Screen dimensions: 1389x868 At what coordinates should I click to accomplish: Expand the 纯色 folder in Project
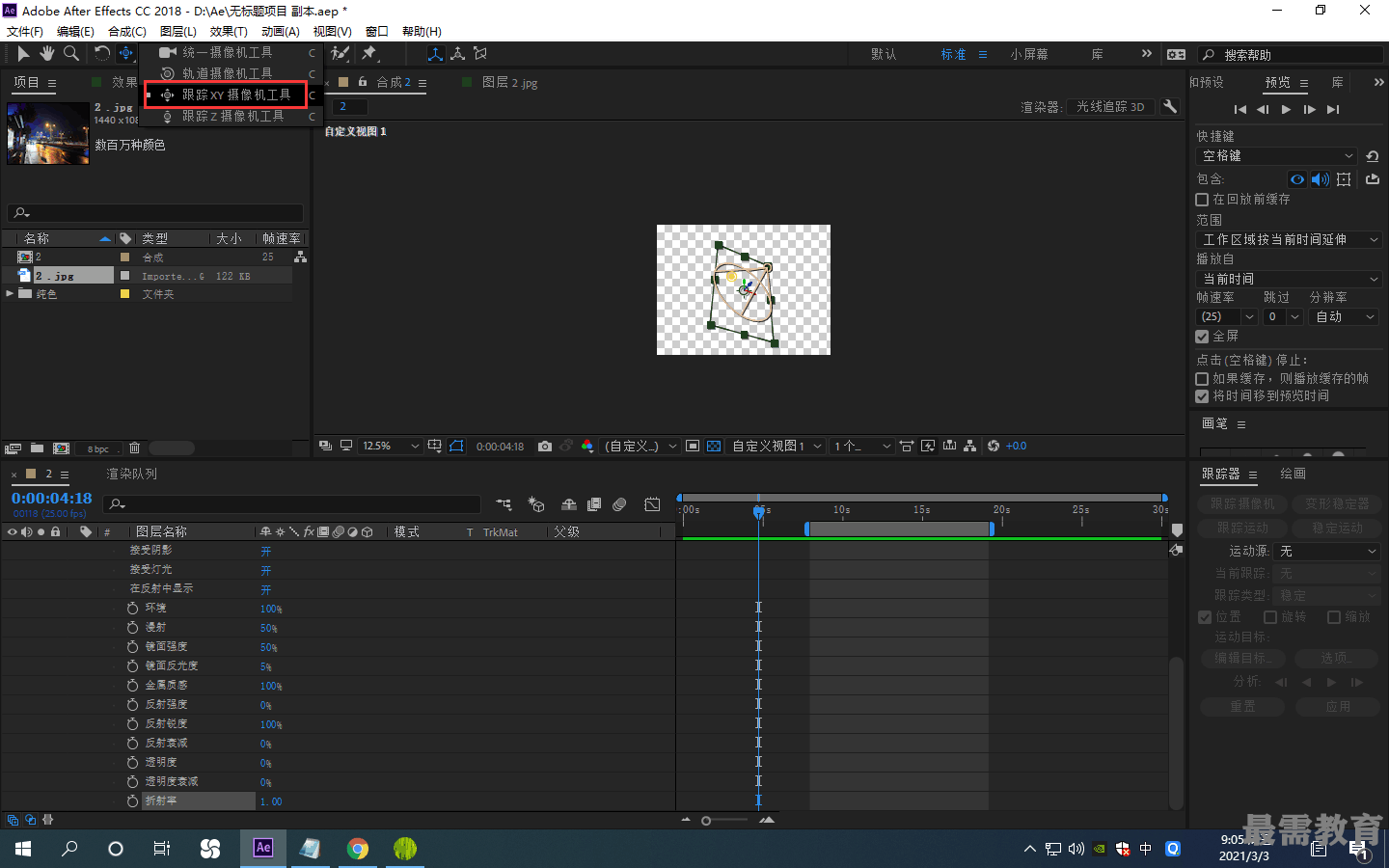coord(11,294)
